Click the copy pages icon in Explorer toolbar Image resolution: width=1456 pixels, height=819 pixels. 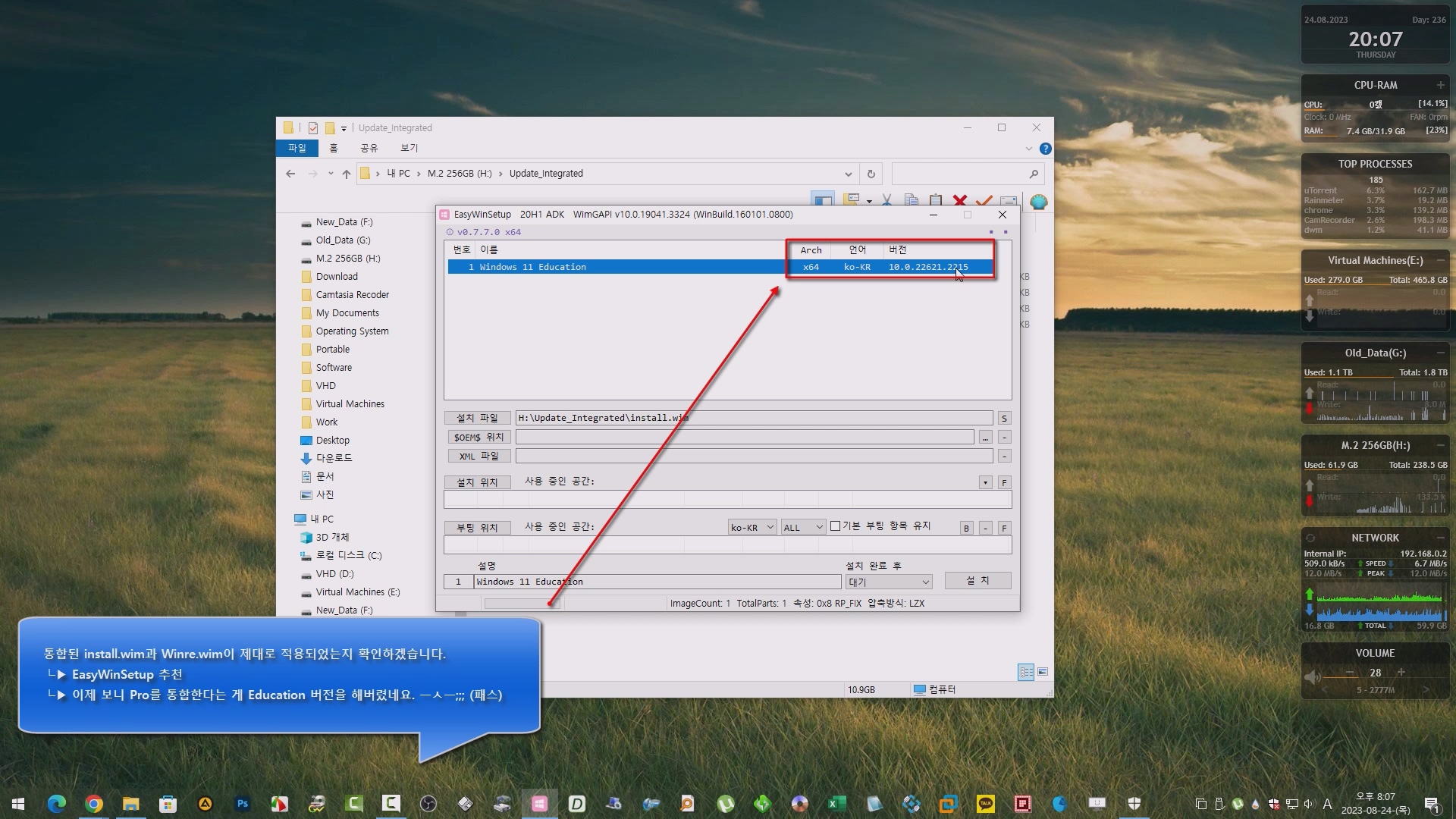point(912,200)
